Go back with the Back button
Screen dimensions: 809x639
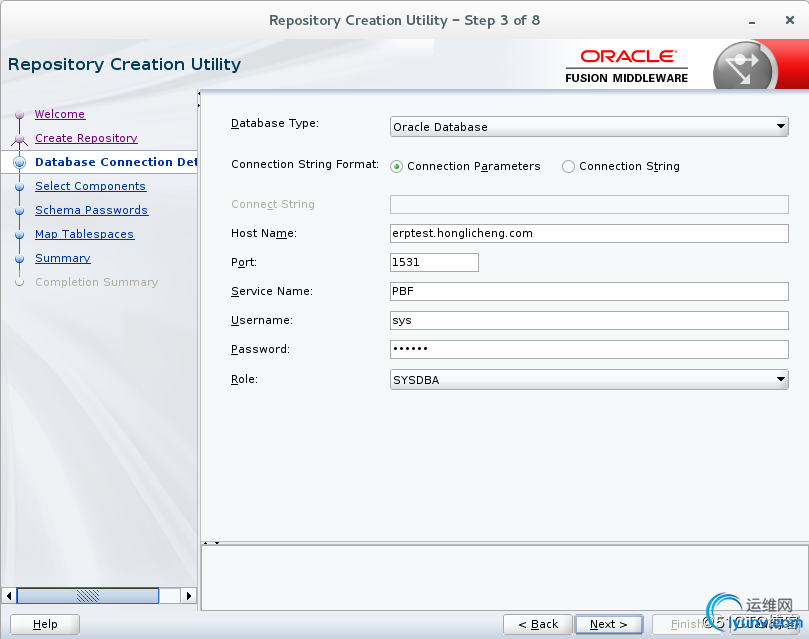[538, 624]
